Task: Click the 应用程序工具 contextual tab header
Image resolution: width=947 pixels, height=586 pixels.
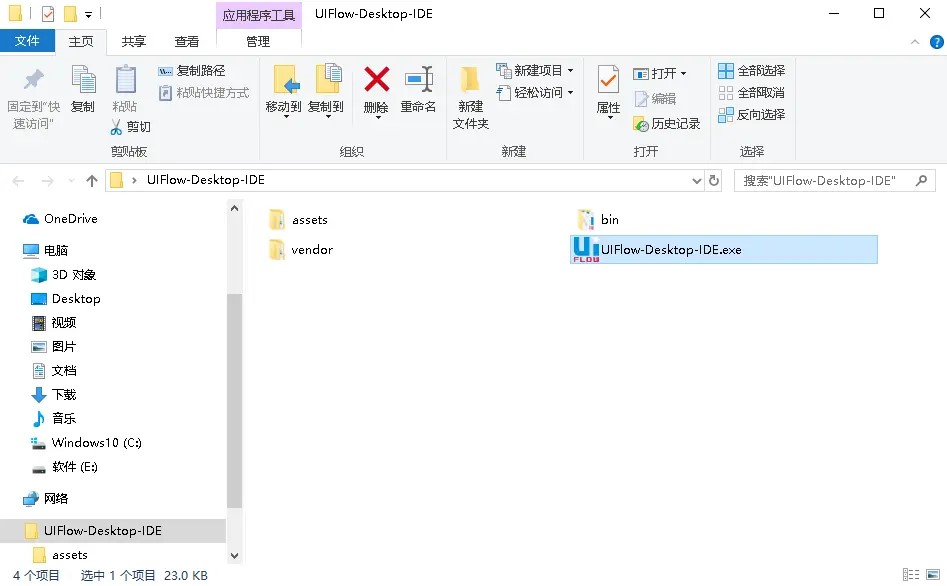Action: [x=258, y=15]
